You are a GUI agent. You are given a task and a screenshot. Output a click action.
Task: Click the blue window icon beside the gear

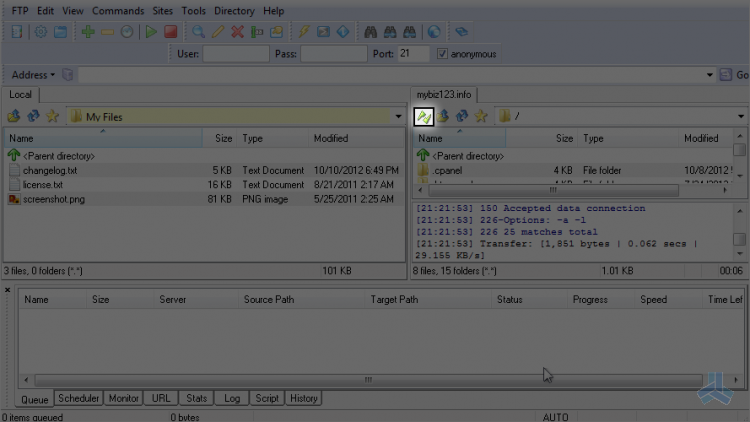pos(60,32)
